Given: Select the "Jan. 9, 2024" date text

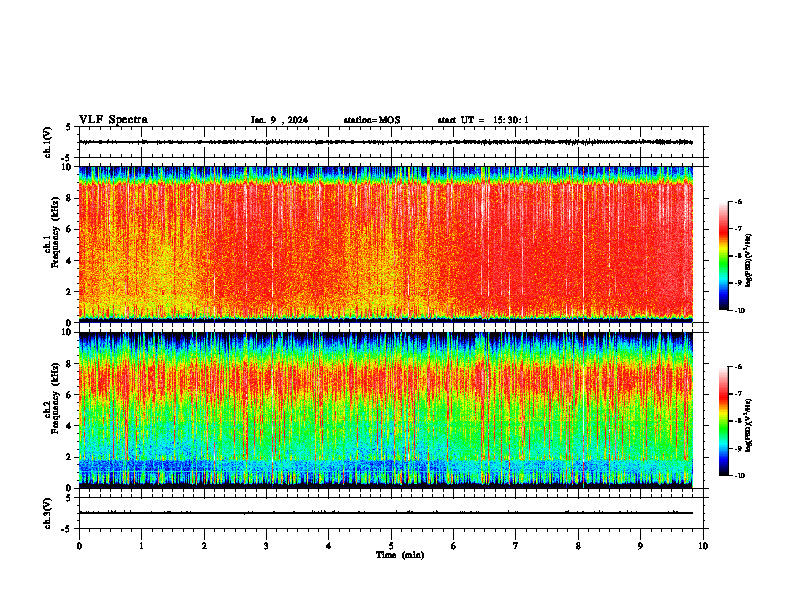Looking at the screenshot, I should point(279,120).
